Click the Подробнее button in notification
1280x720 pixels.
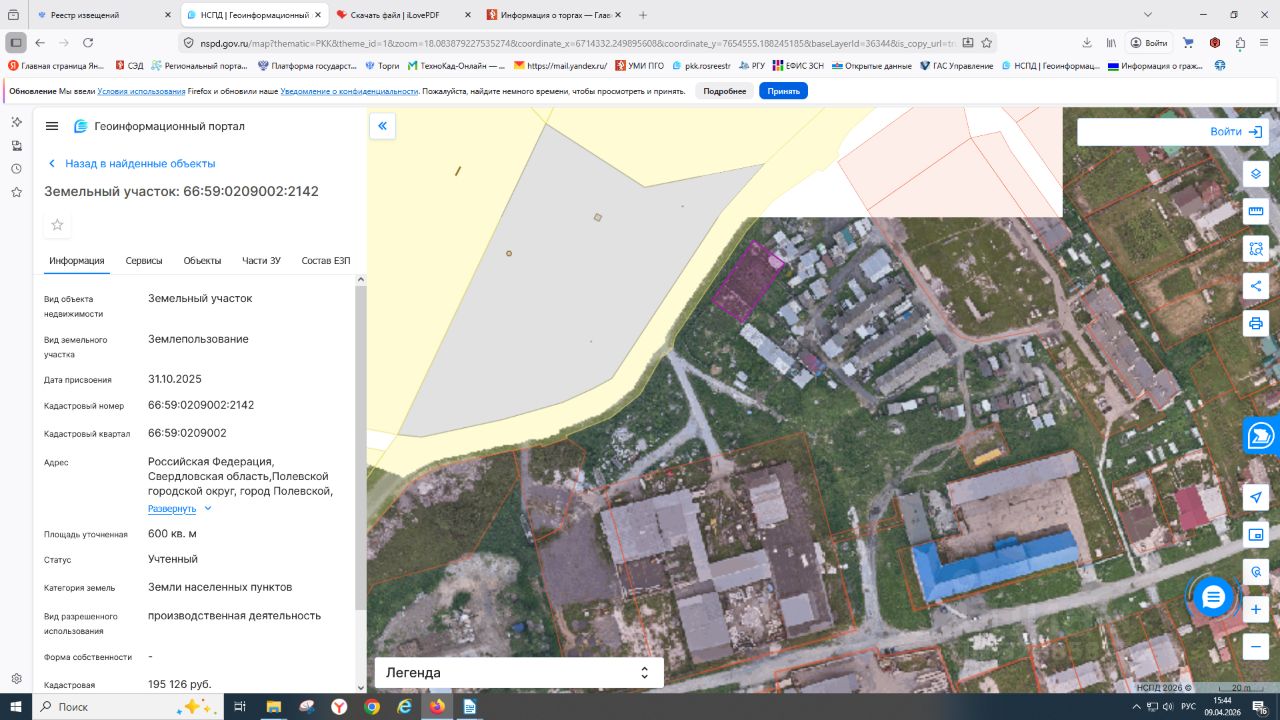(x=725, y=91)
